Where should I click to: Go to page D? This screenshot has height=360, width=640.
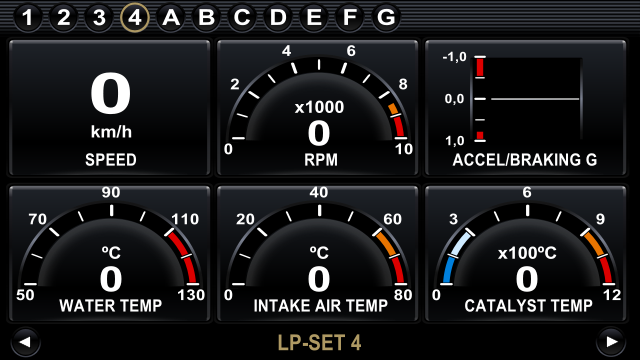point(278,18)
